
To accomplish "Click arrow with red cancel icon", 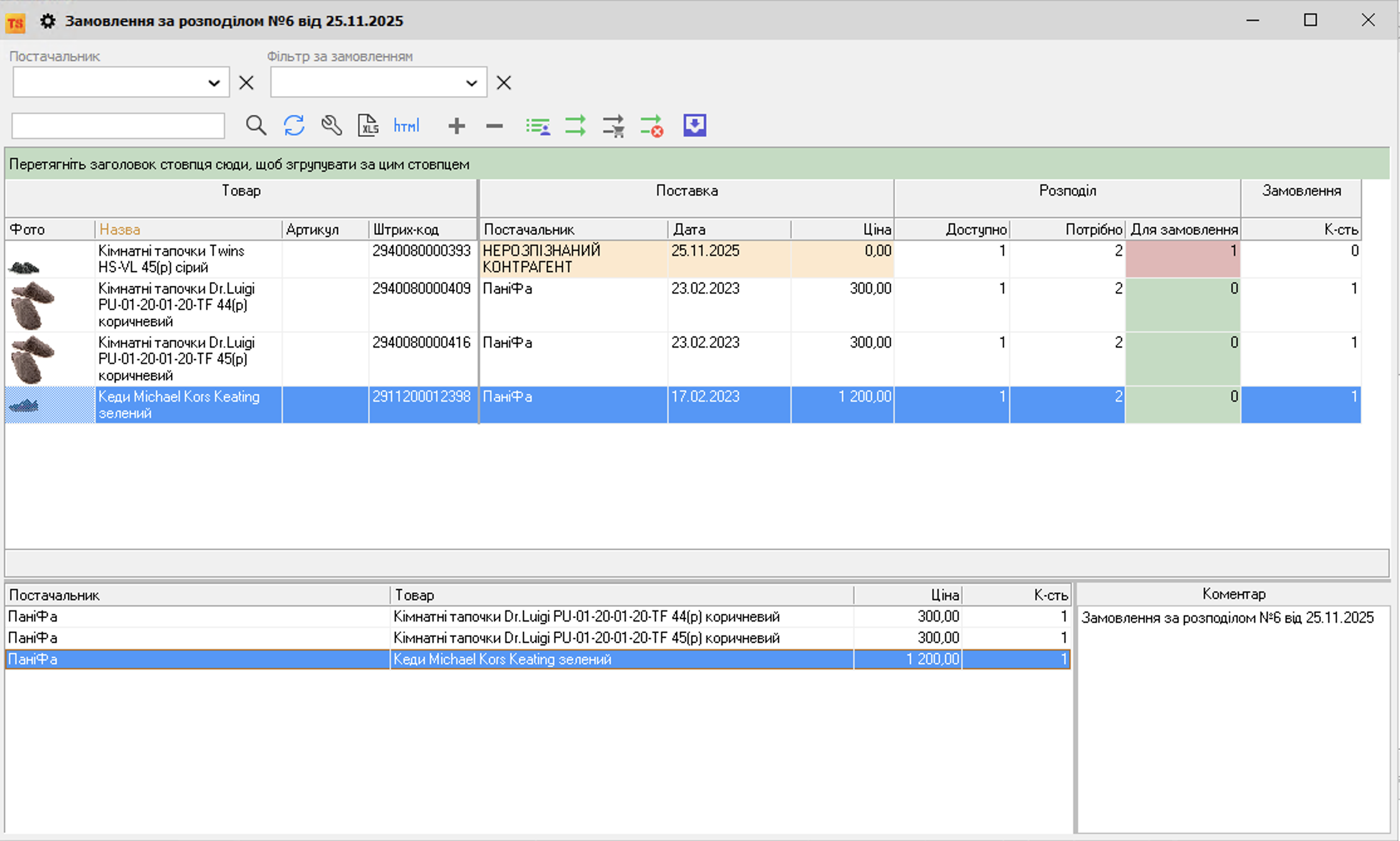I will tap(652, 126).
